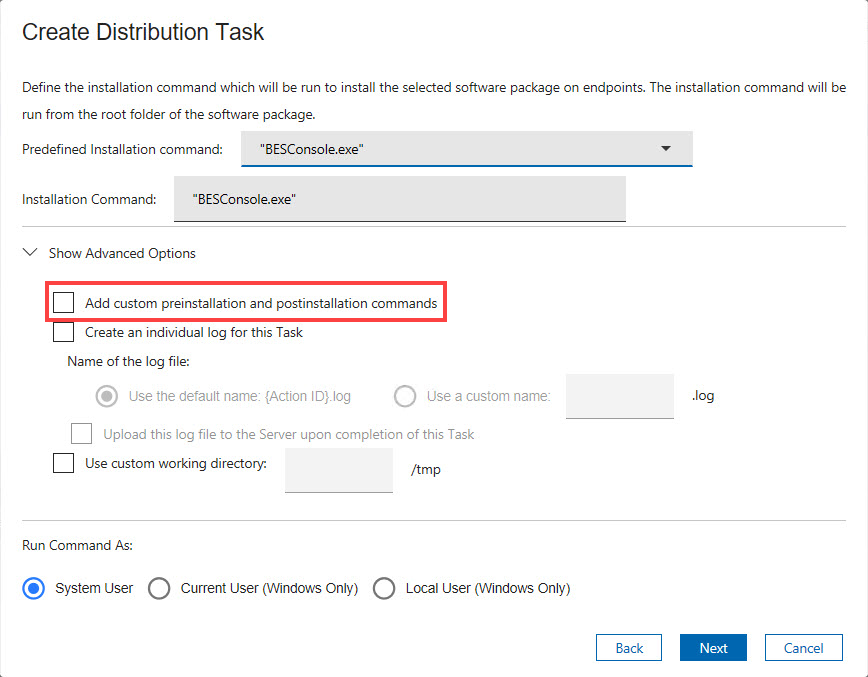Check "Use custom working directory"

63,463
